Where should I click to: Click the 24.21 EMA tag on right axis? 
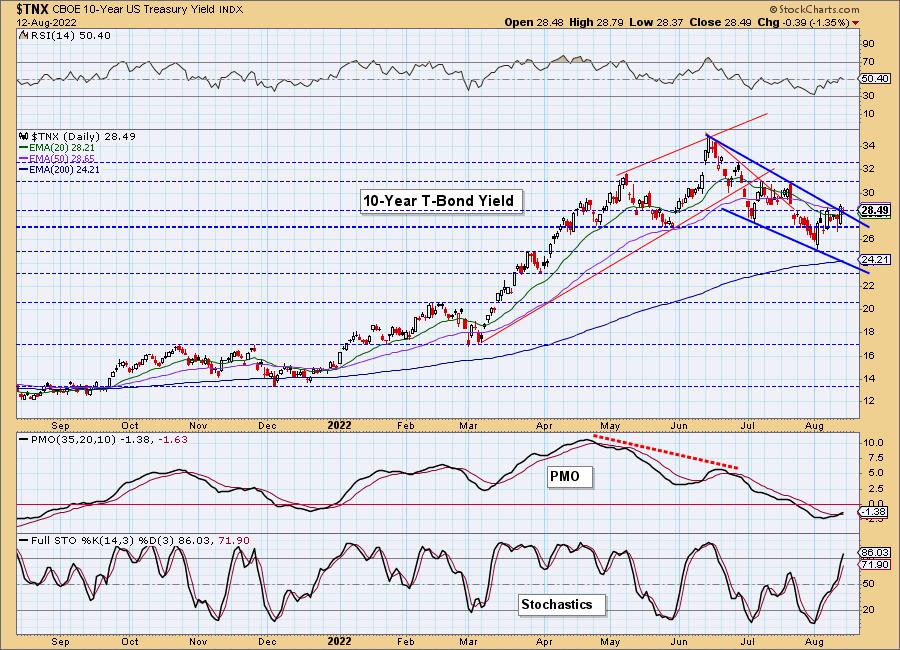(875, 260)
